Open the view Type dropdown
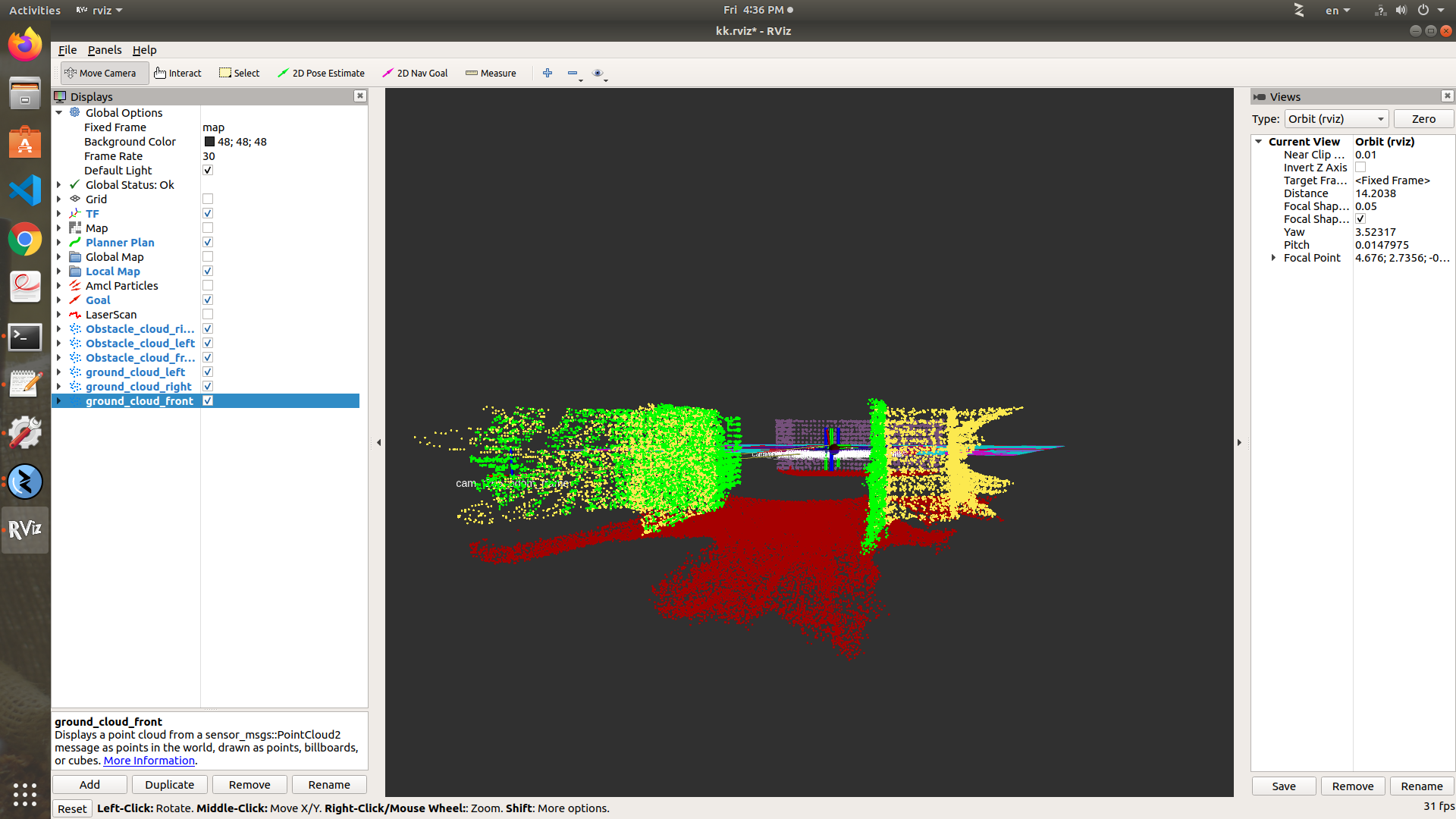Image resolution: width=1456 pixels, height=819 pixels. pyautogui.click(x=1335, y=119)
